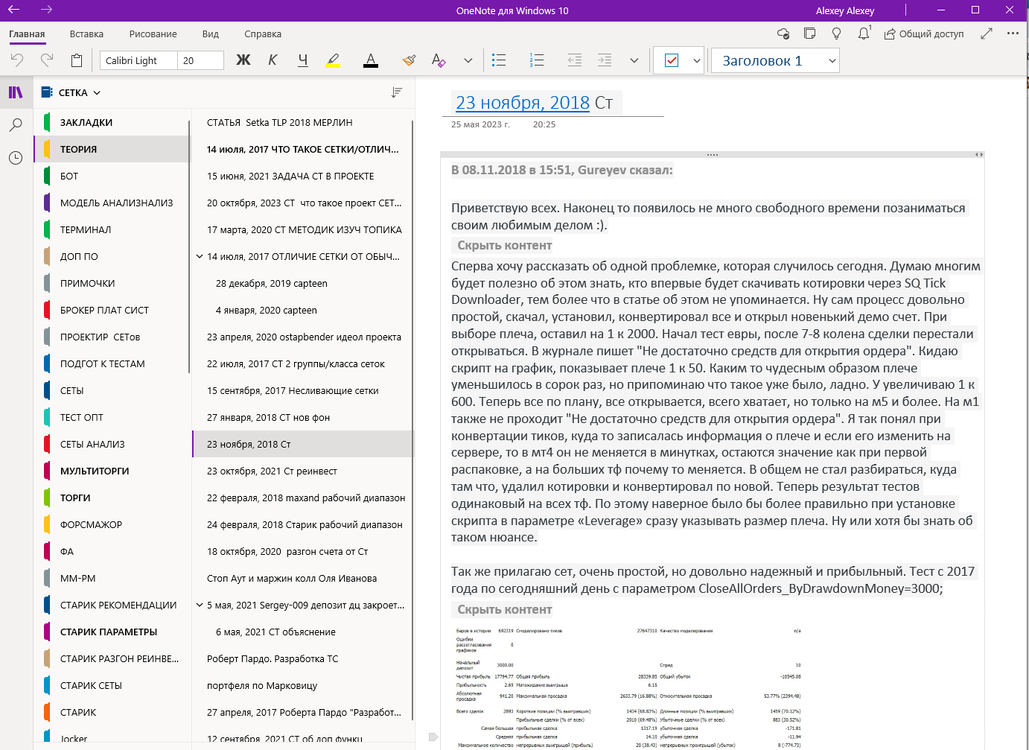Image resolution: width=1029 pixels, height=750 pixels.
Task: Open the Alexey Alexey account name
Action: (x=845, y=10)
